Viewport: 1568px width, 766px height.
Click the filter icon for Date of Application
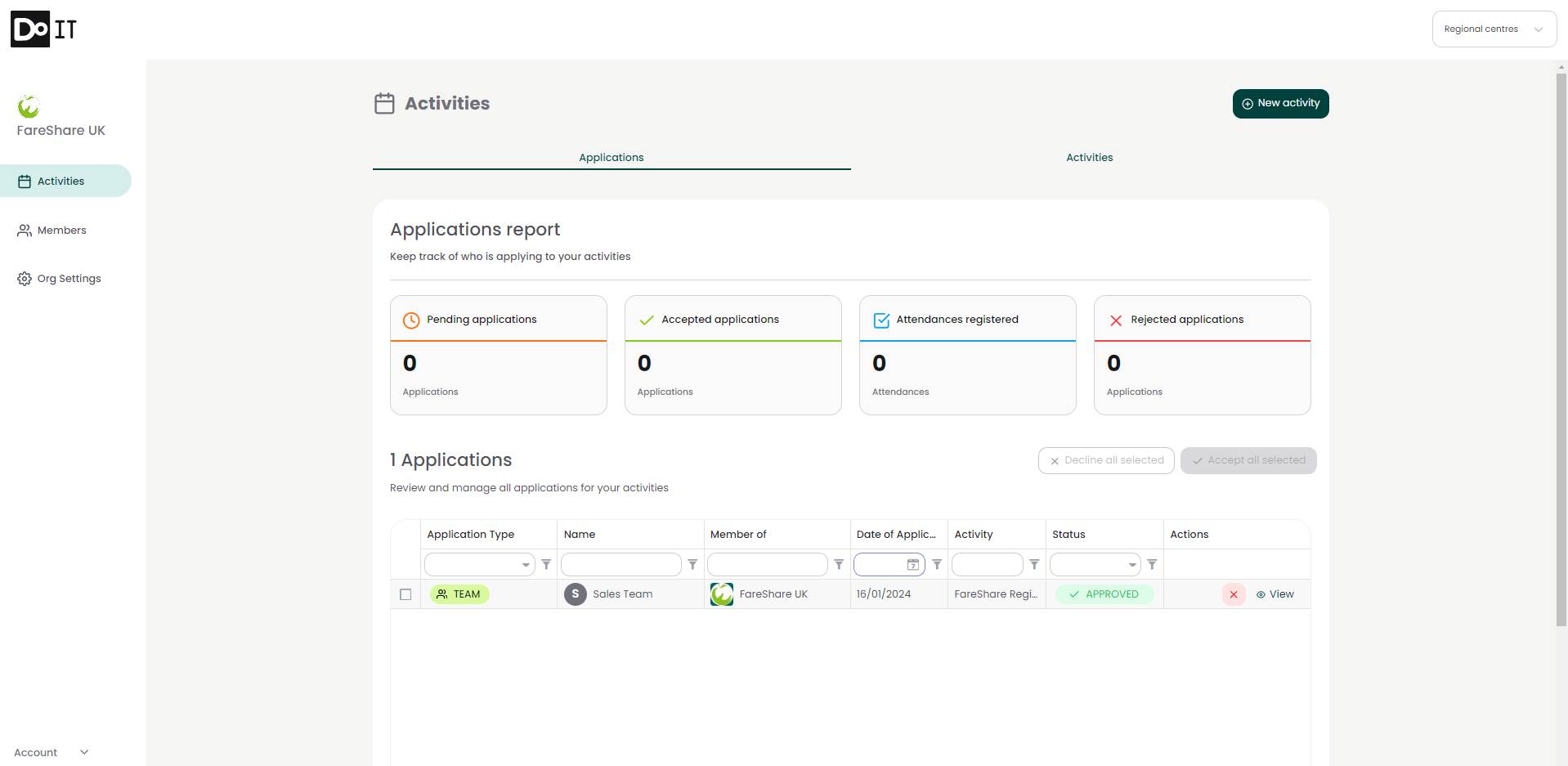[937, 565]
